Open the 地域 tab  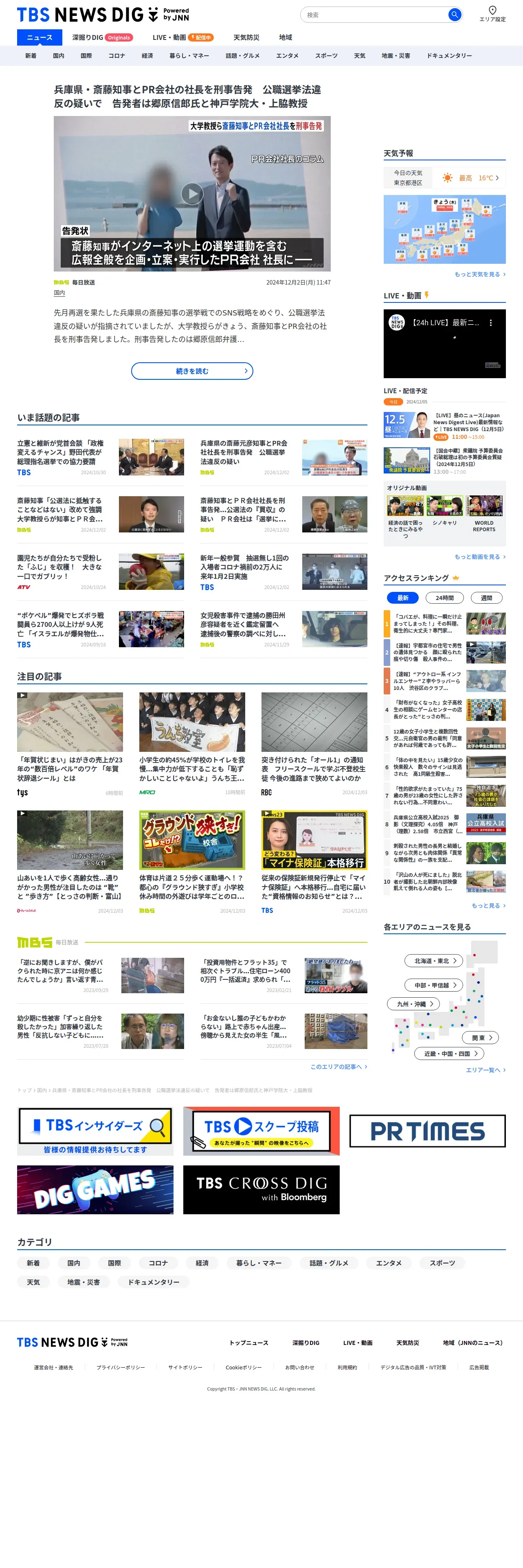point(286,37)
